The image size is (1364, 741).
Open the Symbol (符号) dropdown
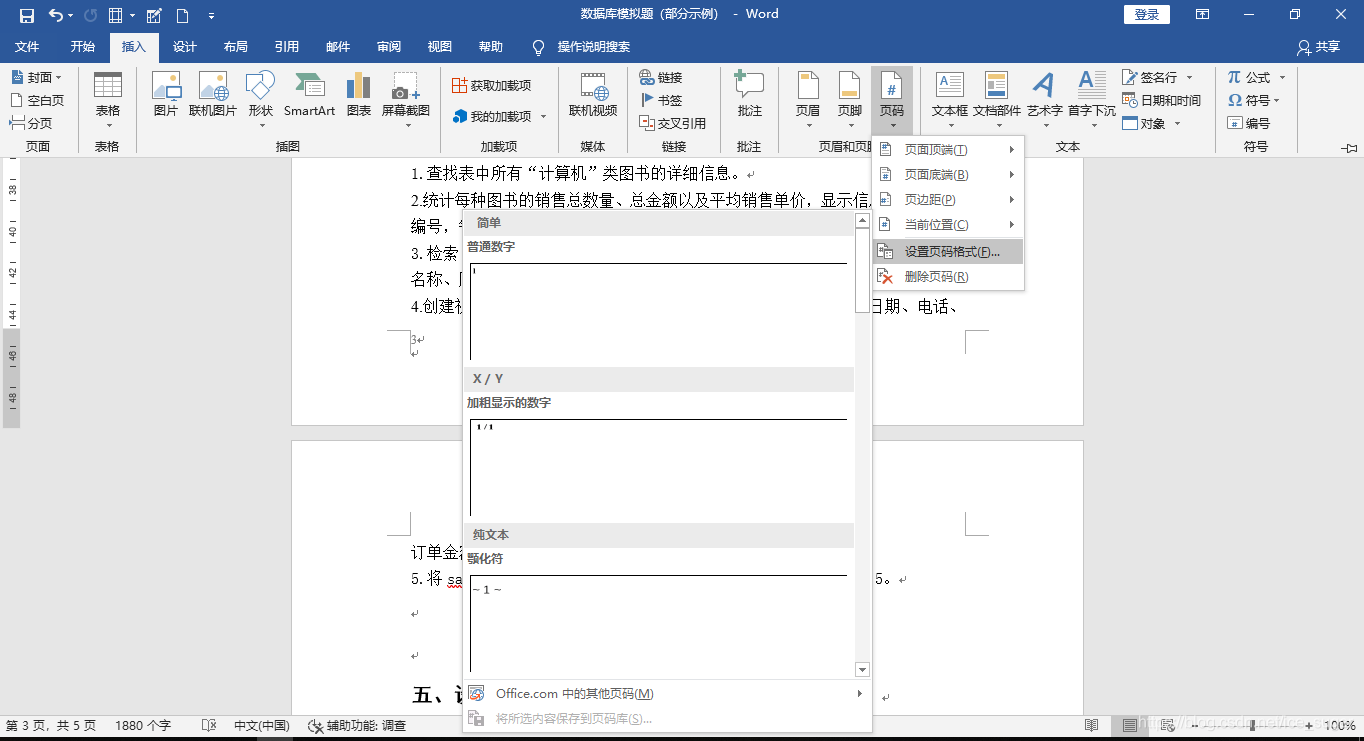coord(1277,100)
